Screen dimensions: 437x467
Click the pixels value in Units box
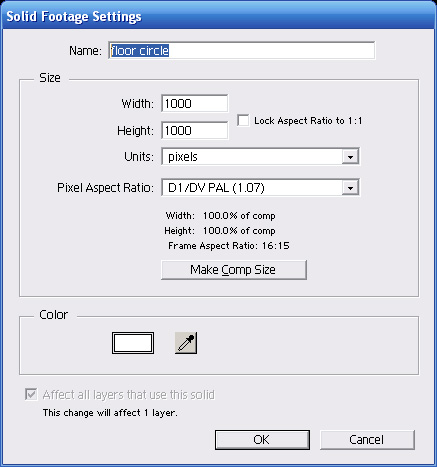[x=183, y=157]
